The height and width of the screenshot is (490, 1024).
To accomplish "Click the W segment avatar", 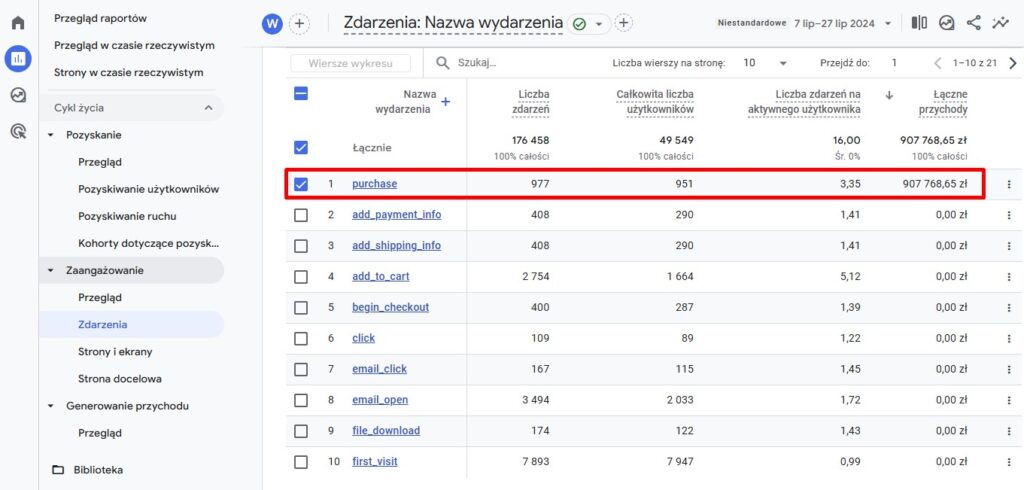I will [x=272, y=24].
